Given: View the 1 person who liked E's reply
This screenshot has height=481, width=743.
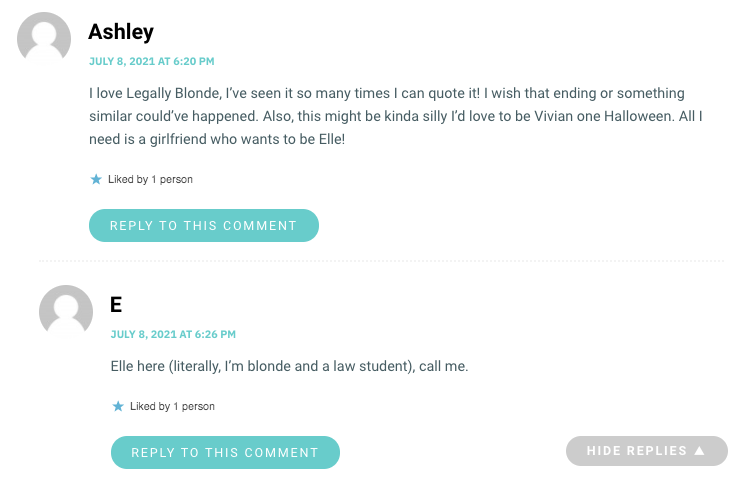Looking at the screenshot, I should [194, 406].
